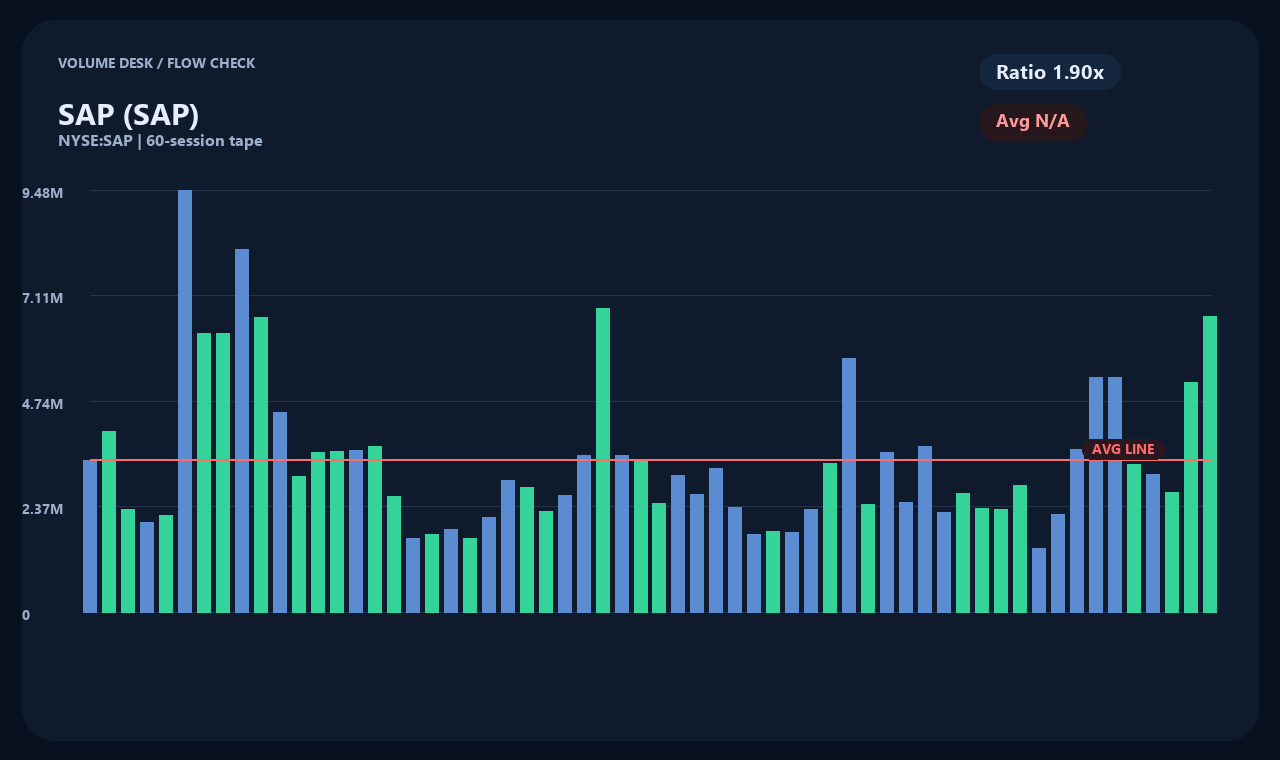Select the 4.74M axis label
This screenshot has width=1280, height=760.
[x=40, y=404]
